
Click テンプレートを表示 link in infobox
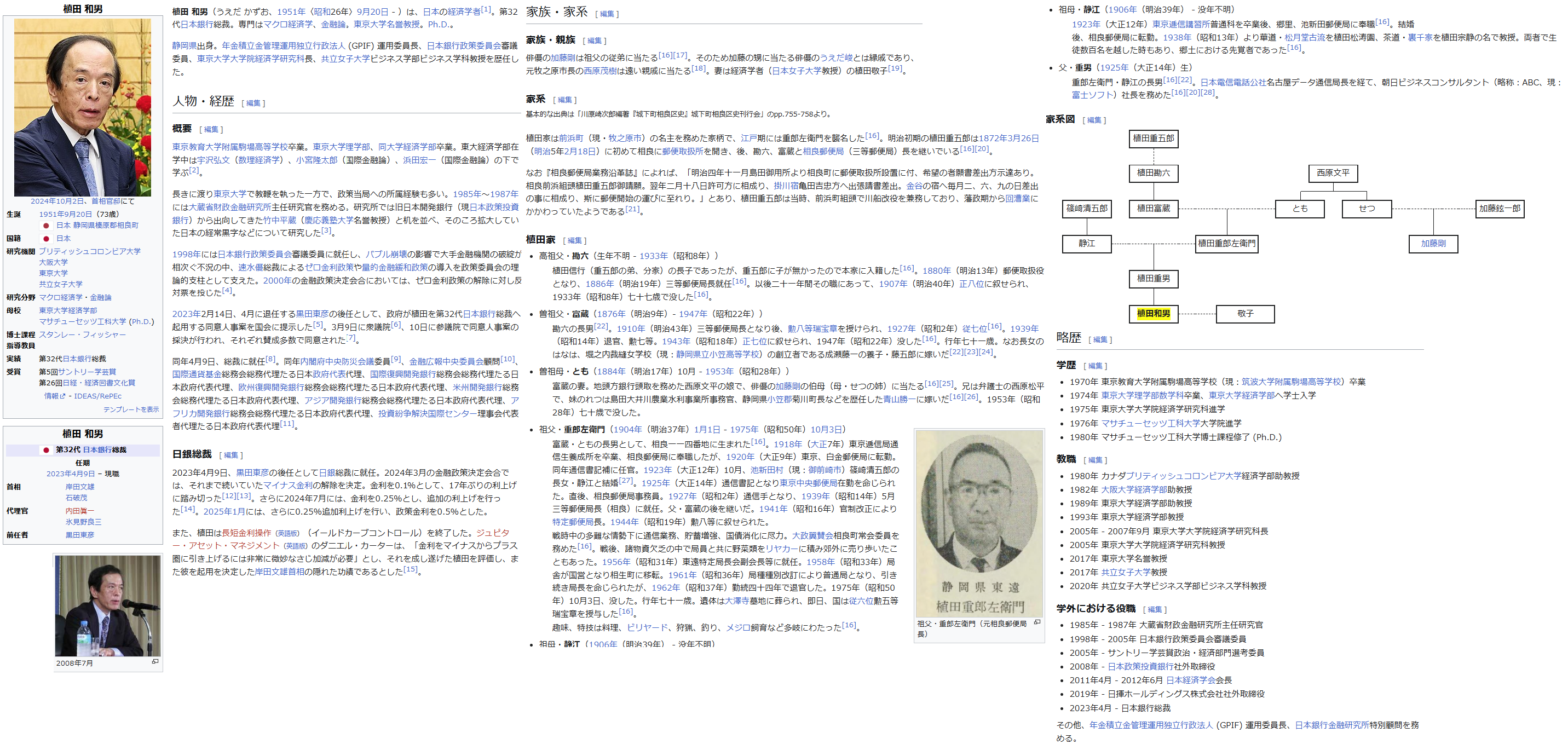click(131, 409)
